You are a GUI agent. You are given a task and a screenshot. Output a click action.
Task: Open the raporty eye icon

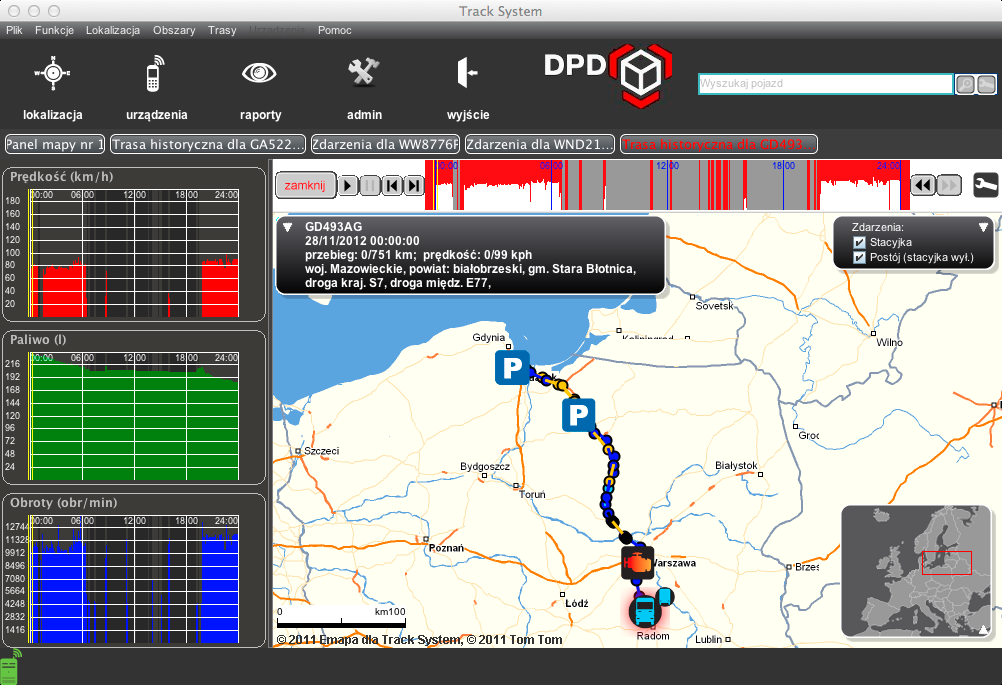259,73
